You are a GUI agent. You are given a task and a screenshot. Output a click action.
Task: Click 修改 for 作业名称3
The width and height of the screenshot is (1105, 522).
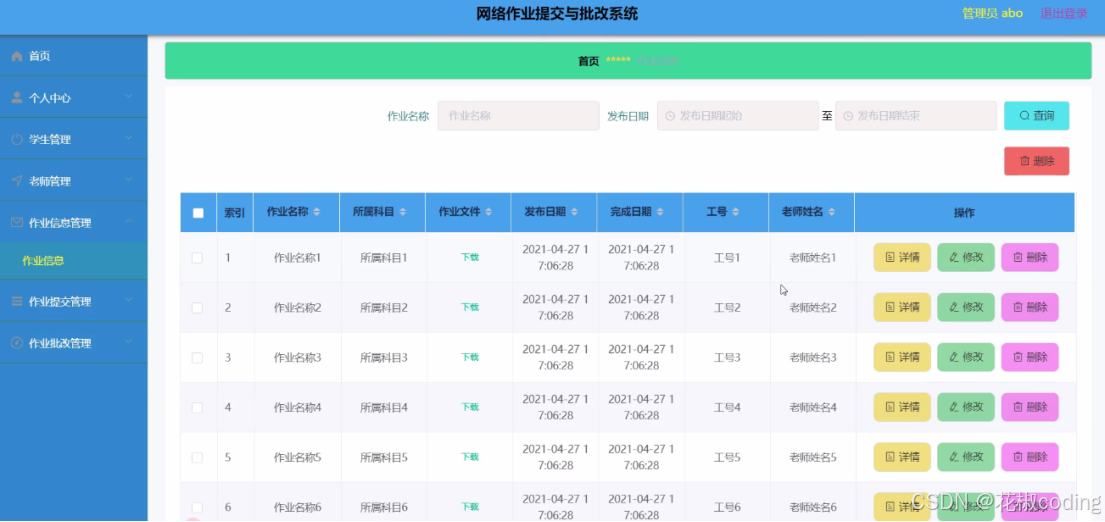coord(965,357)
